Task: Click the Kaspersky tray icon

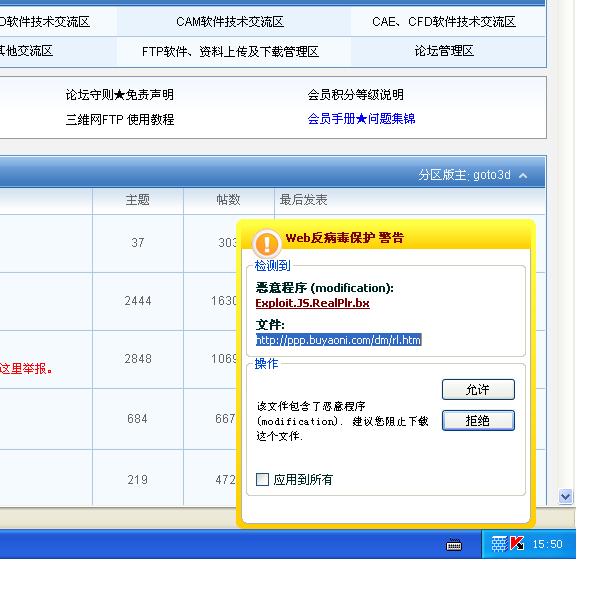Action: 517,543
